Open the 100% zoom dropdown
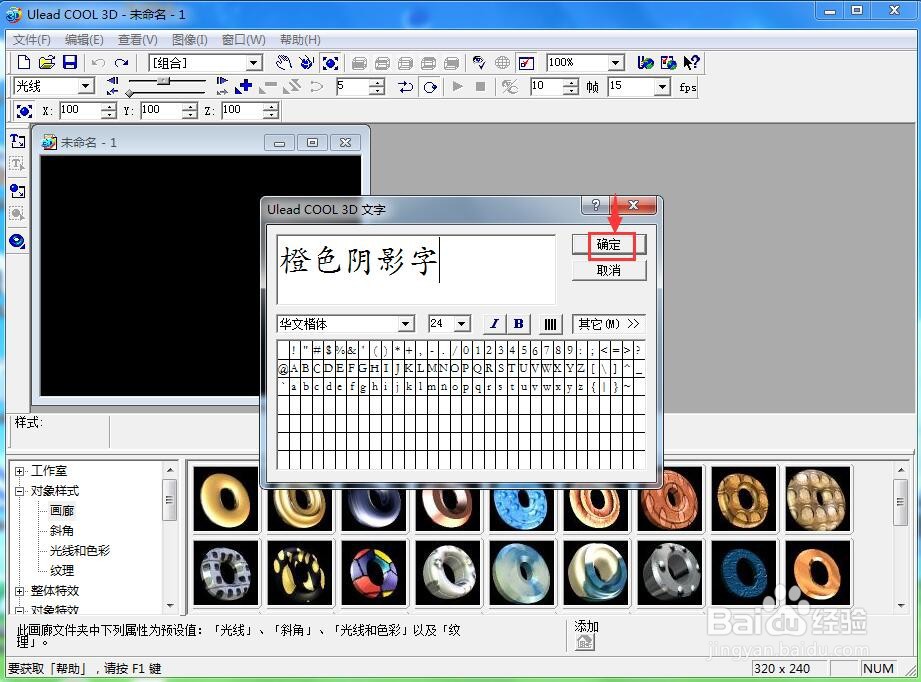 [615, 62]
